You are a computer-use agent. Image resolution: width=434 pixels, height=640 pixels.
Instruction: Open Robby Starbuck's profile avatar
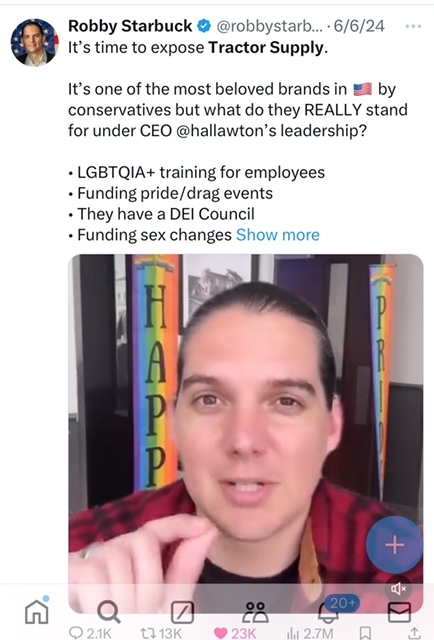pos(35,42)
